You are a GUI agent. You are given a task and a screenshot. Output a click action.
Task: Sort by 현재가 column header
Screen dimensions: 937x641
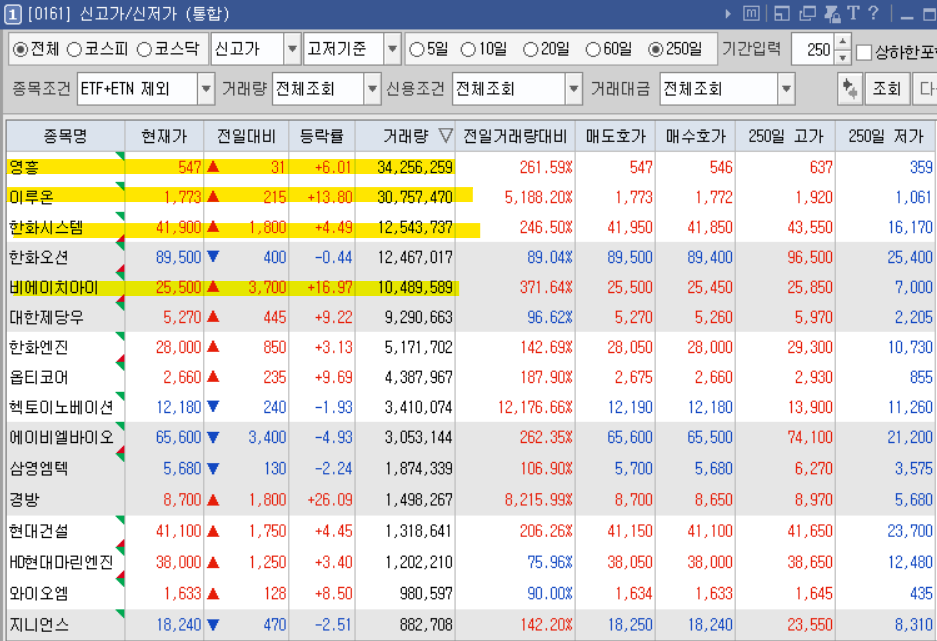pos(164,136)
